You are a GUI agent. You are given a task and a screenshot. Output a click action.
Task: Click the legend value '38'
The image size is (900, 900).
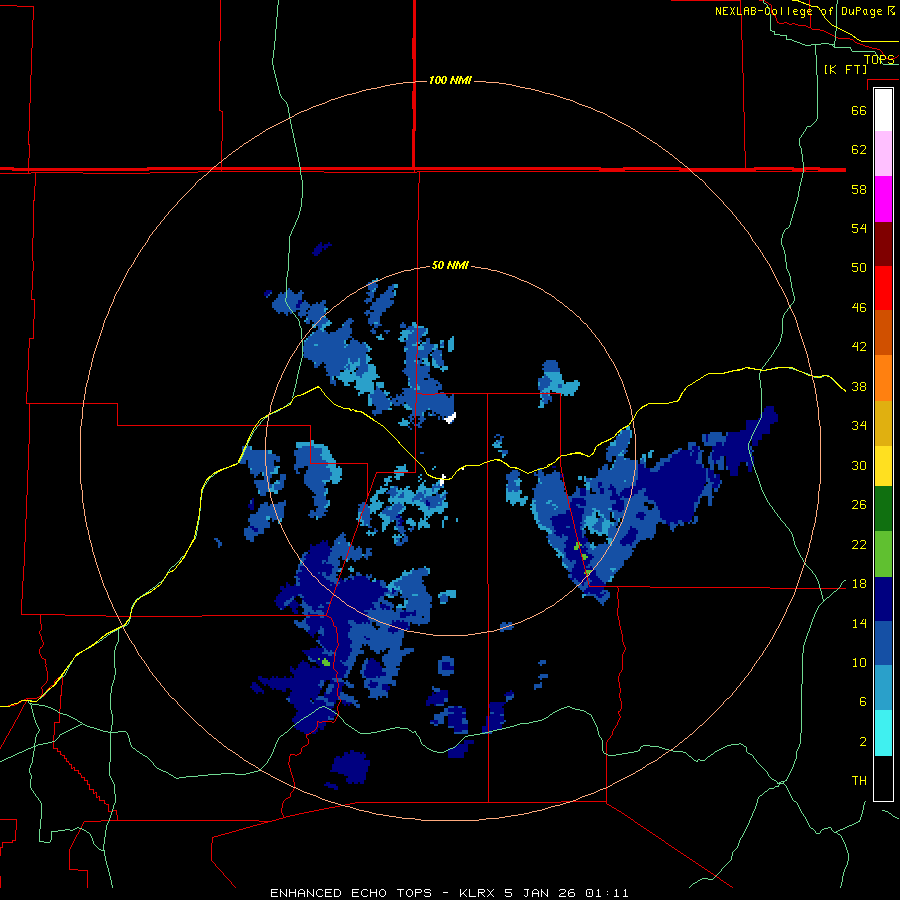point(859,386)
